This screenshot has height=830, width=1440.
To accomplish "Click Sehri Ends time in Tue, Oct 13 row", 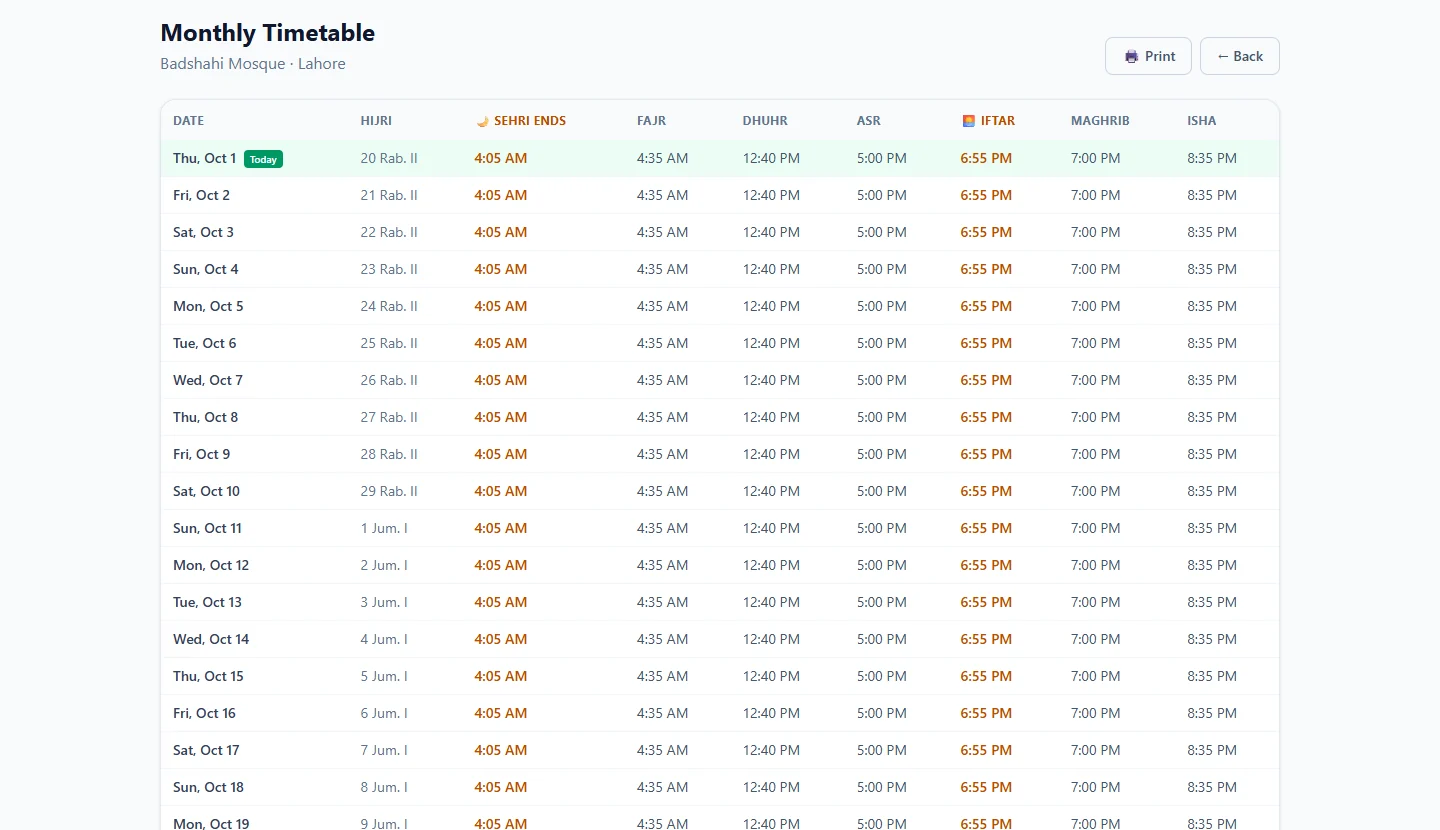I will coord(501,602).
